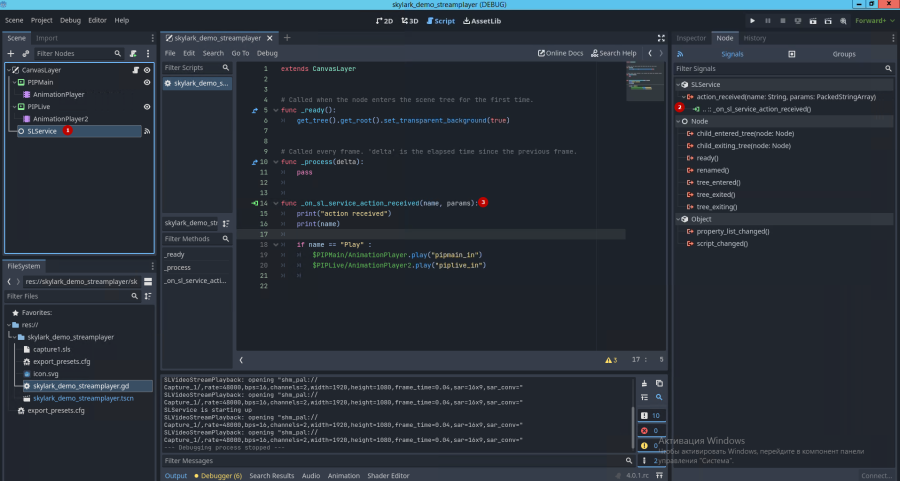Switch to the Inspector tab
Viewport: 900px width, 481px height.
point(691,38)
